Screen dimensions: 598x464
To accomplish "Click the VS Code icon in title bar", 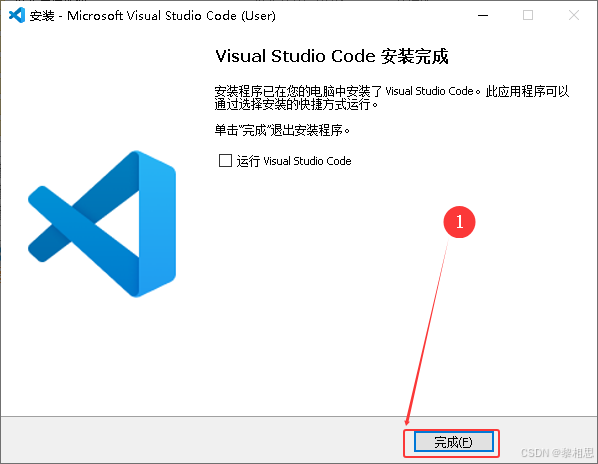I will [17, 15].
